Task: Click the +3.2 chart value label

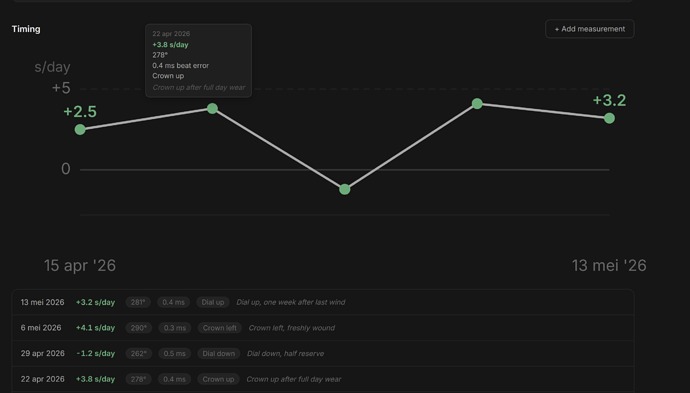Action: [x=609, y=100]
